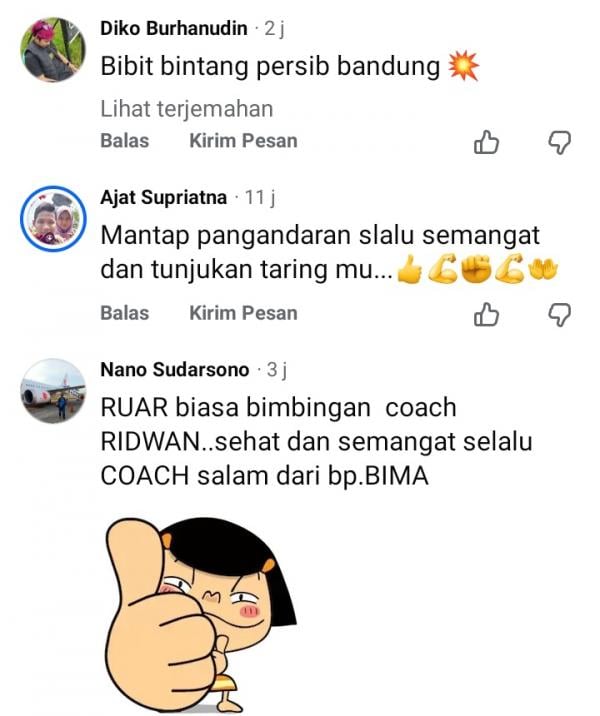The width and height of the screenshot is (600, 716).
Task: Select Nano Sudarsono's comment text
Action: [316, 442]
